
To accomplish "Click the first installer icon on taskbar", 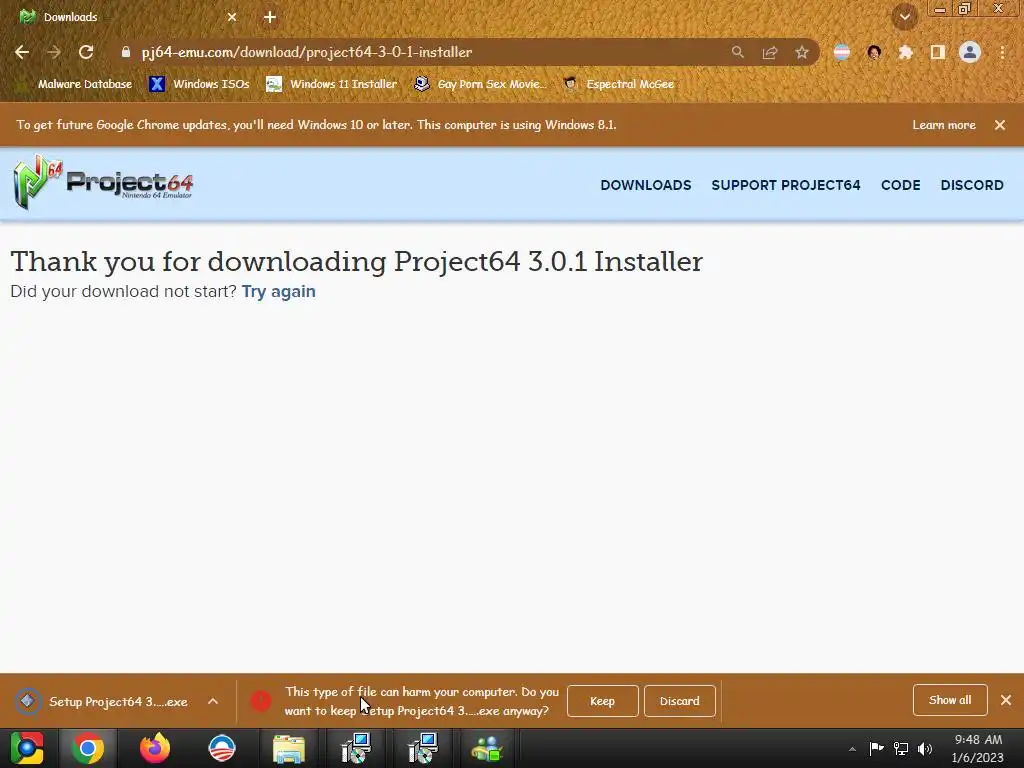I will (x=356, y=748).
